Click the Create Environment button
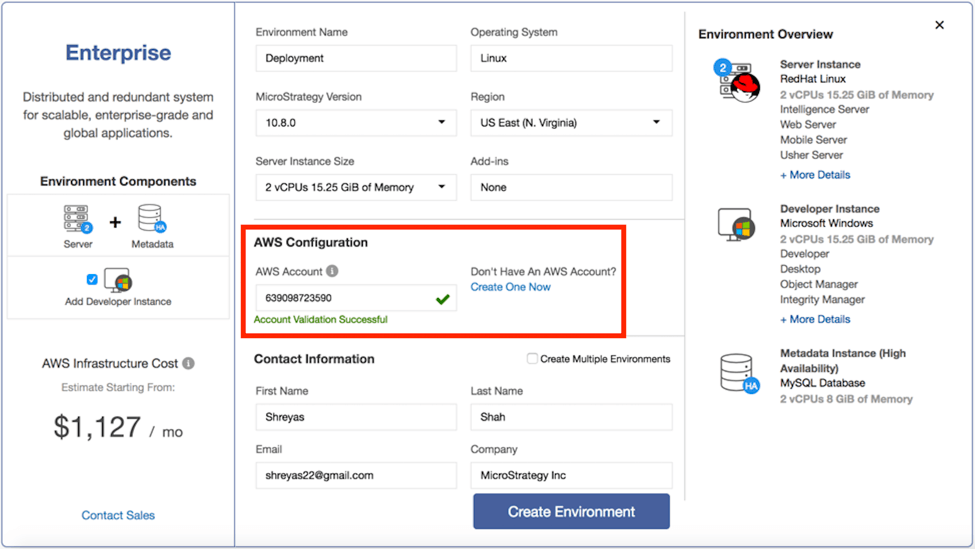Screen dimensions: 975x549 tap(571, 512)
